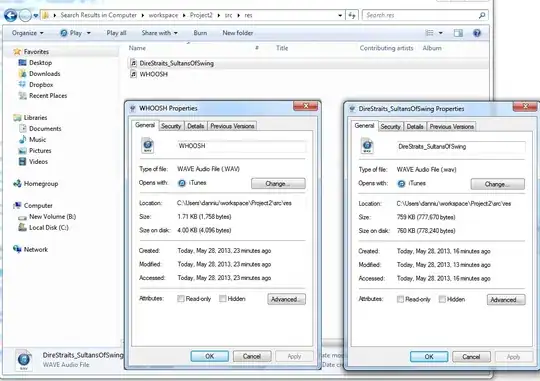Open Details tab in DireStraits Properties
Image resolution: width=540 pixels, height=381 pixels.
click(415, 127)
